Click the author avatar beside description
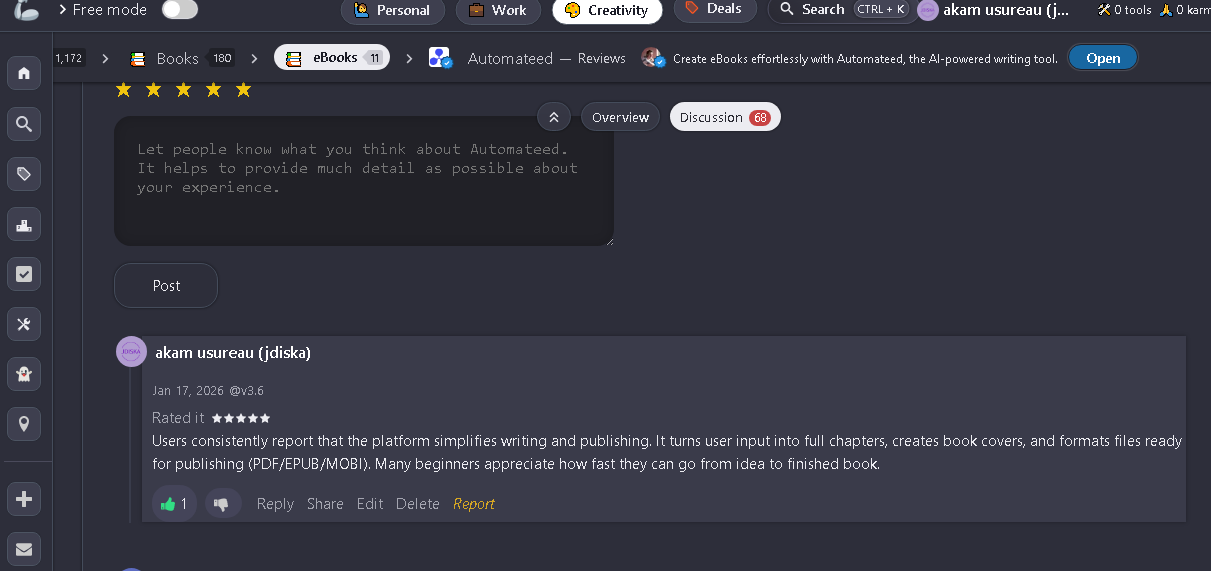 tap(654, 58)
